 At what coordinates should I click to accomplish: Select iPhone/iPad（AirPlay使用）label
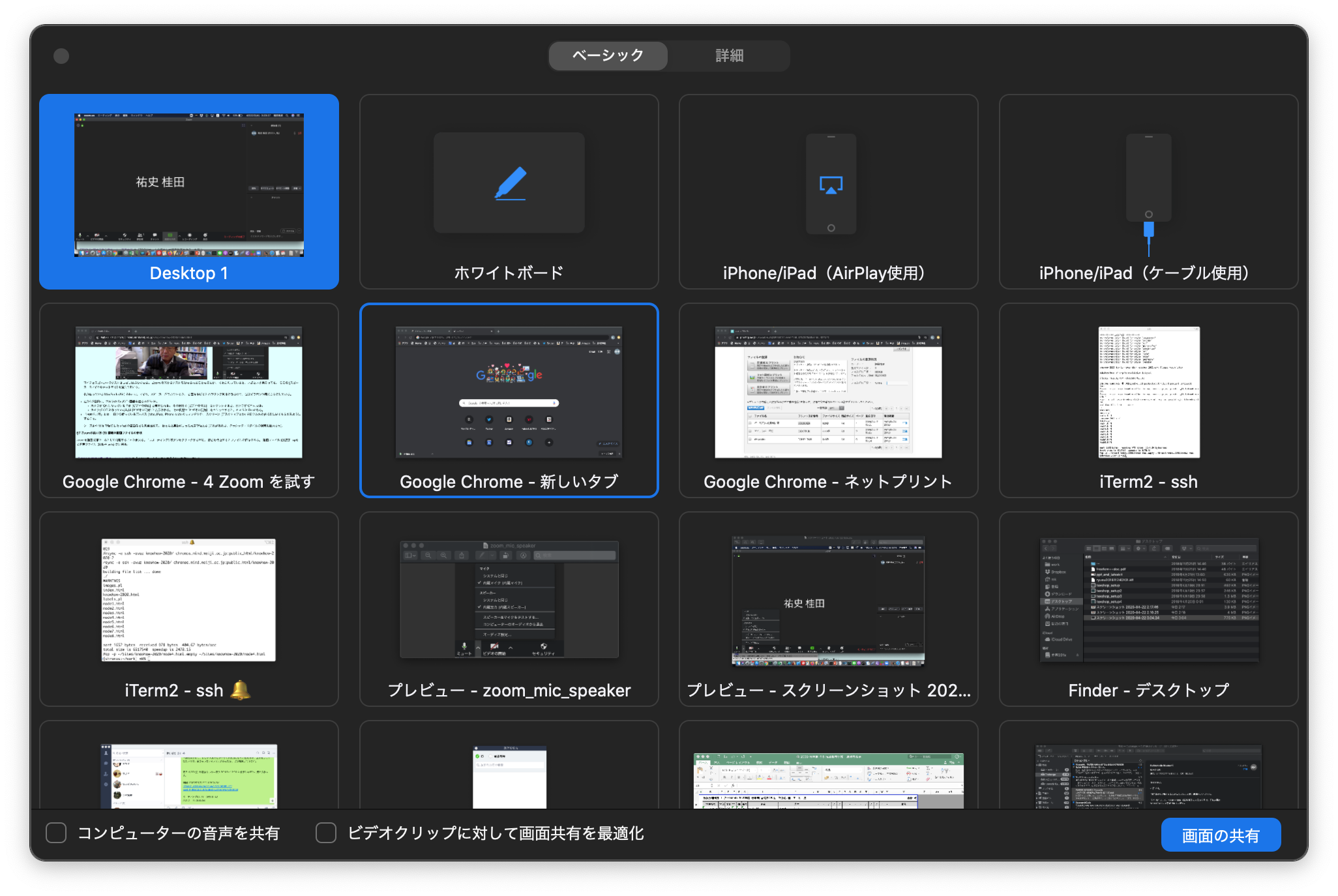(x=828, y=273)
